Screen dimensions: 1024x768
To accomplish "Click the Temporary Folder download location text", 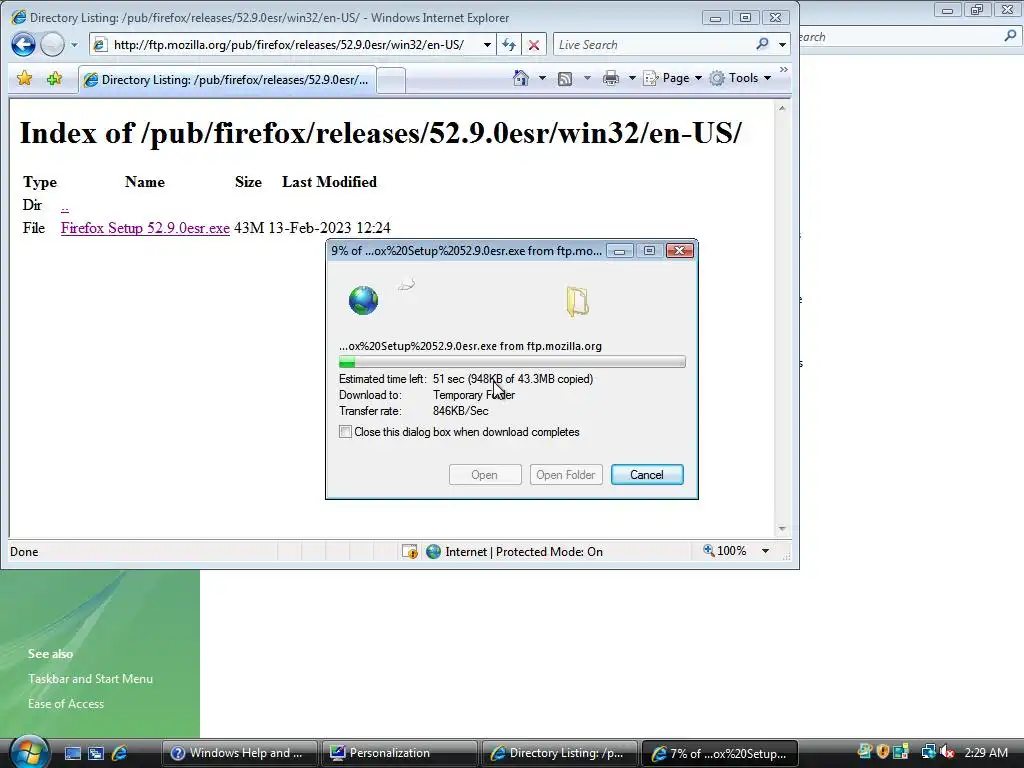I will click(474, 395).
